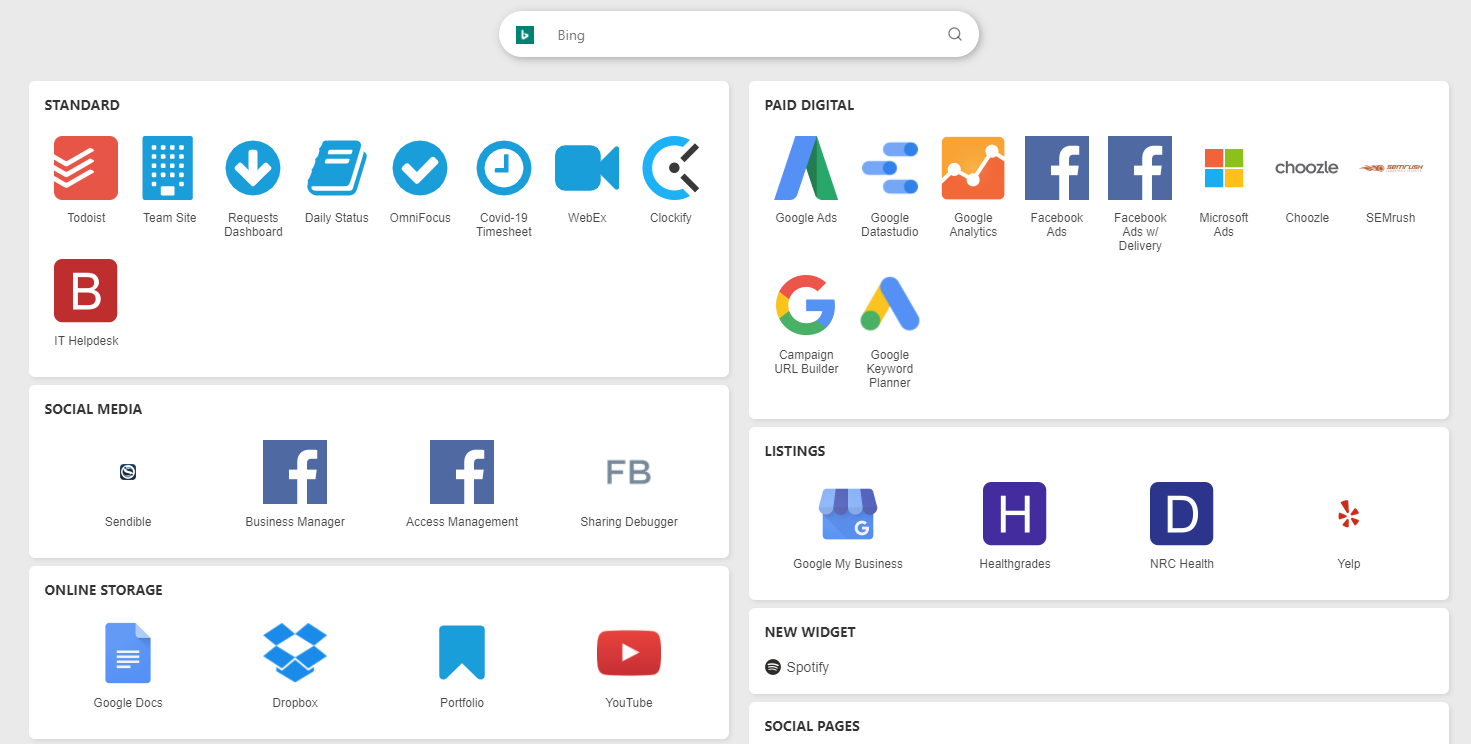Screen dimensions: 1471x744
Task: Open the Todoist shortcut icon
Action: tap(86, 168)
